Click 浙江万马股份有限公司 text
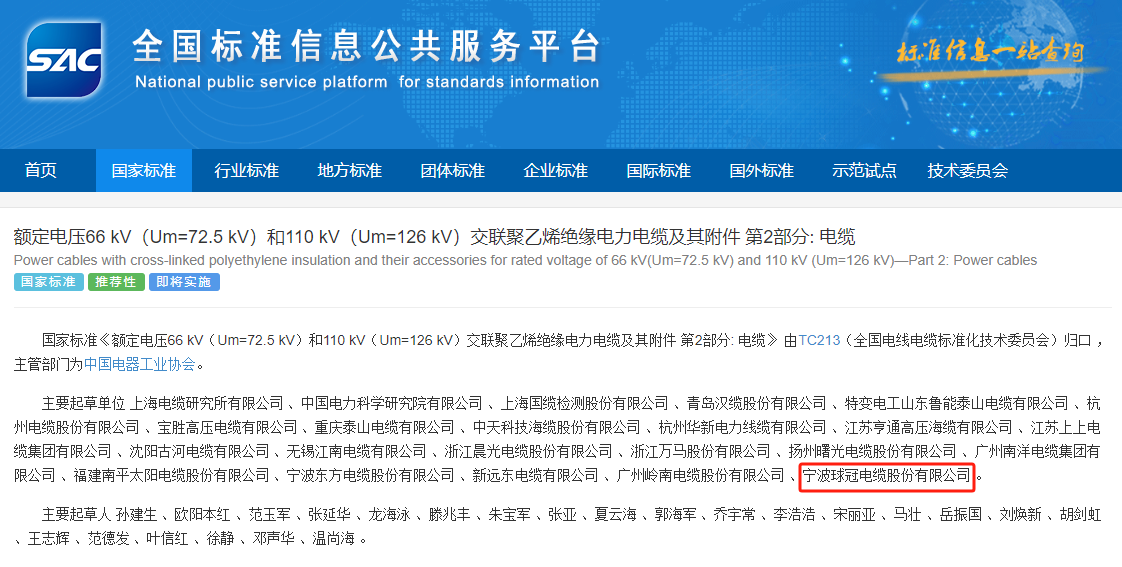This screenshot has height=567, width=1122. pyautogui.click(x=701, y=452)
